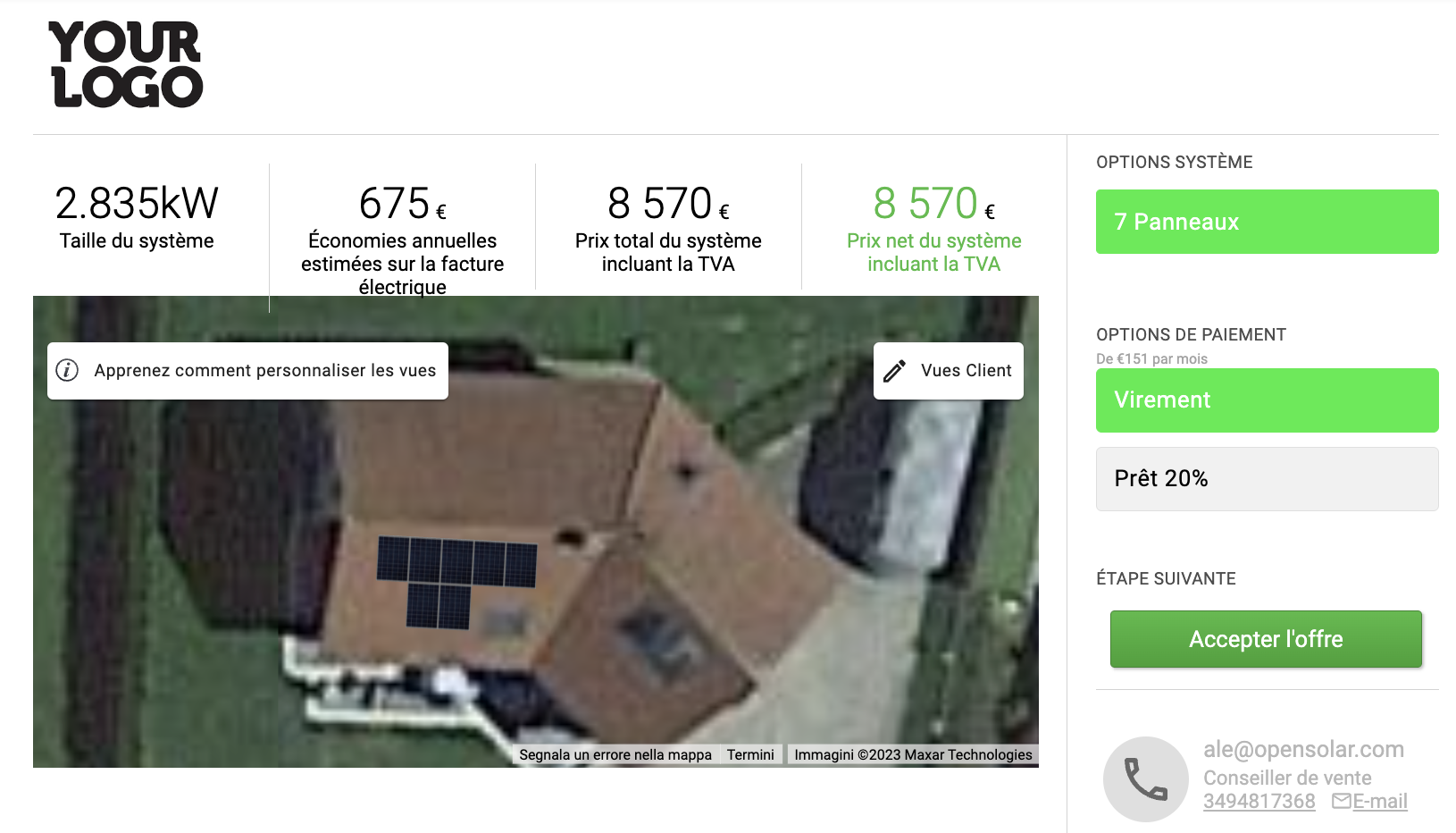
Task: Click Segnala un errore nella mappa
Action: click(615, 754)
